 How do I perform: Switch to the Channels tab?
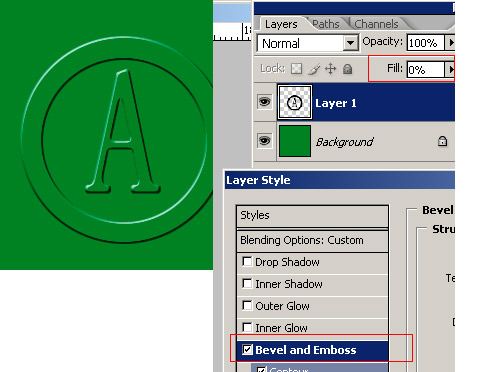point(376,24)
